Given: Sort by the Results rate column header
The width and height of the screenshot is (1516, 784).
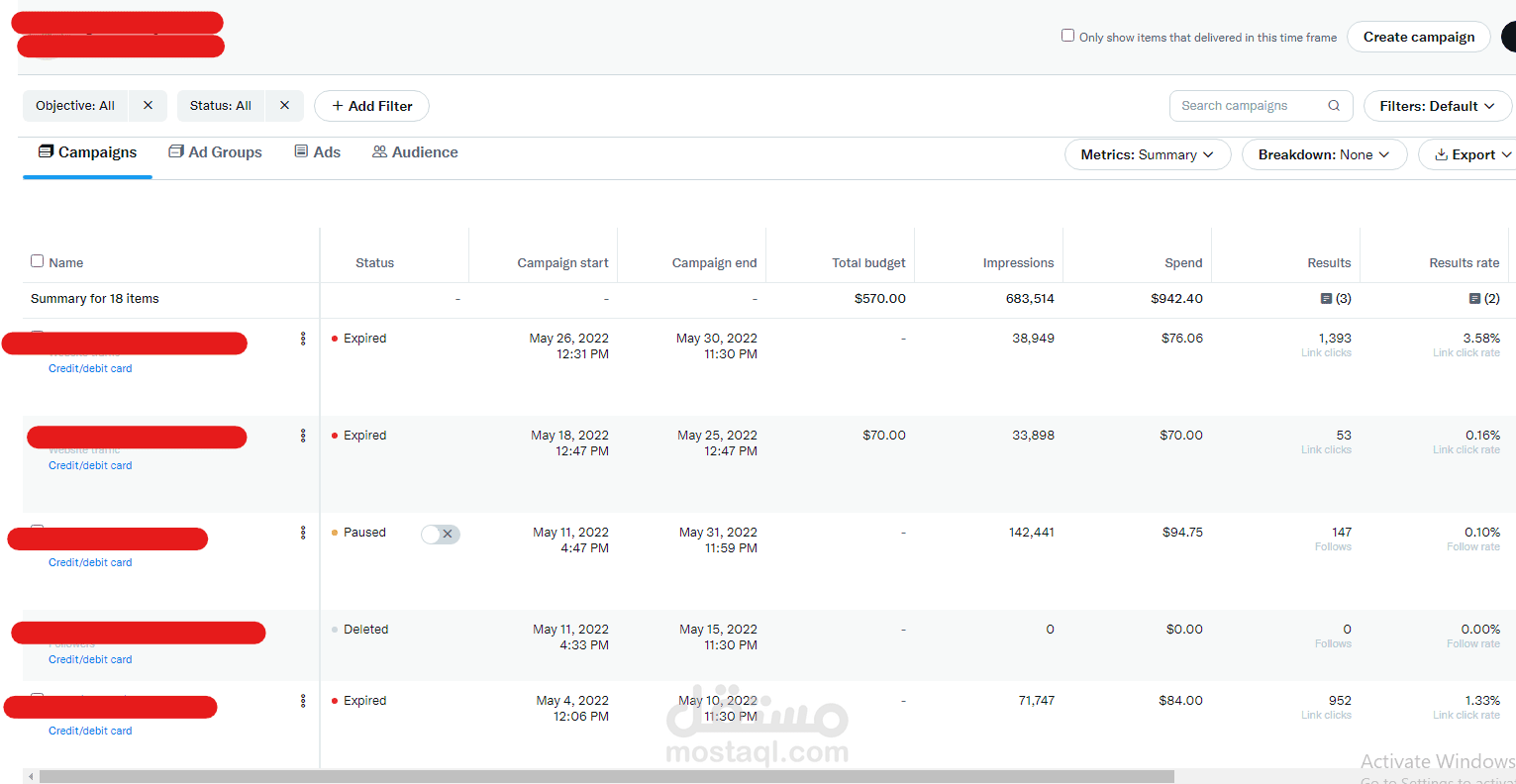Looking at the screenshot, I should (1464, 263).
